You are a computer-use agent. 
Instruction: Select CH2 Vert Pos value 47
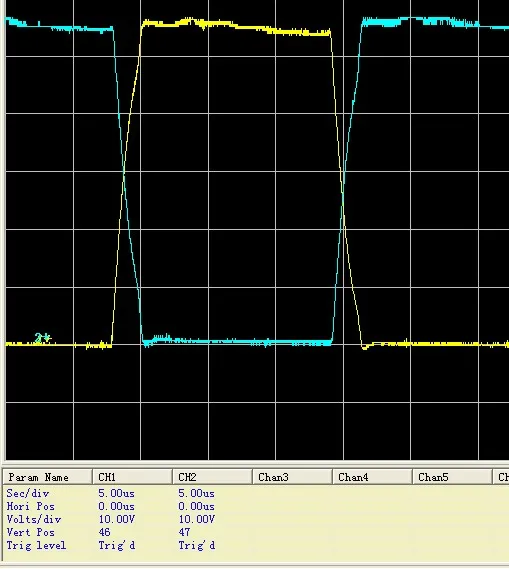(184, 533)
